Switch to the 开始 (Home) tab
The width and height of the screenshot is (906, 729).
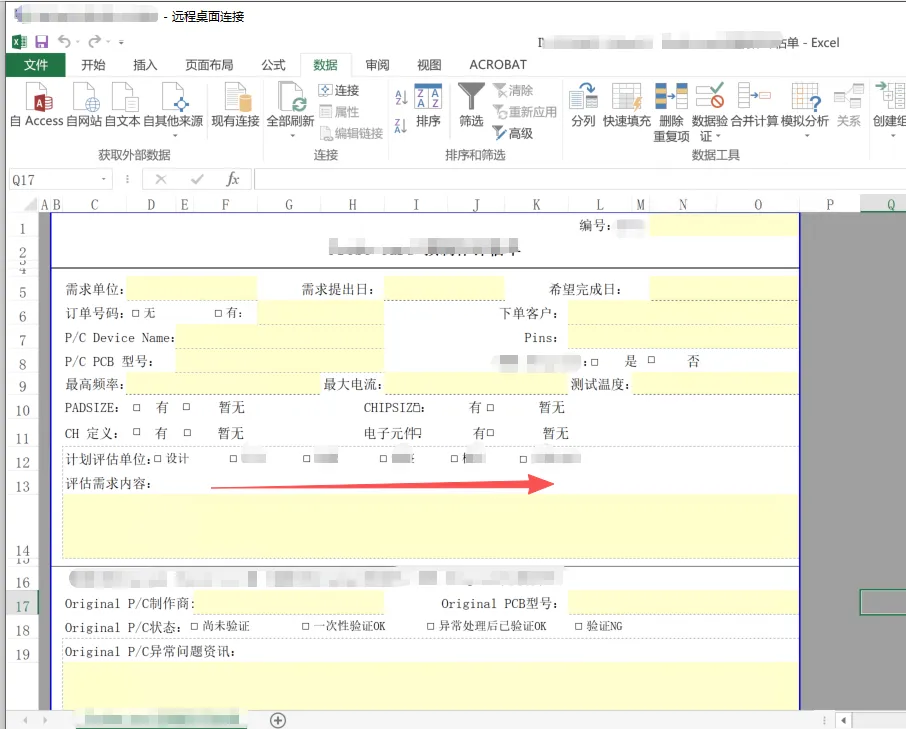tap(93, 65)
